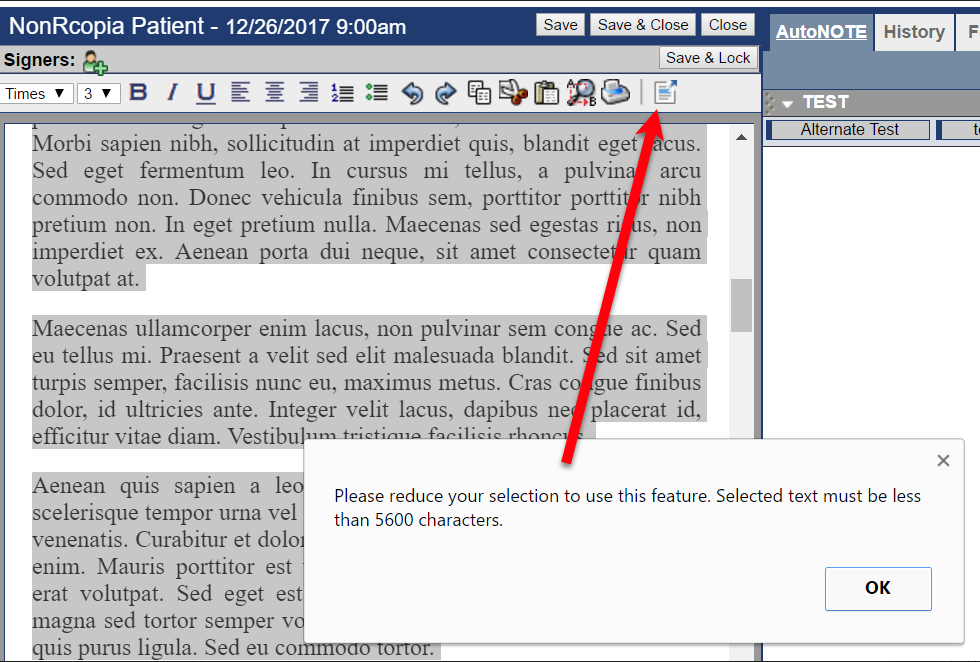The width and height of the screenshot is (980, 662).
Task: Click the scroll-up arrow of the editor
Action: click(x=741, y=138)
